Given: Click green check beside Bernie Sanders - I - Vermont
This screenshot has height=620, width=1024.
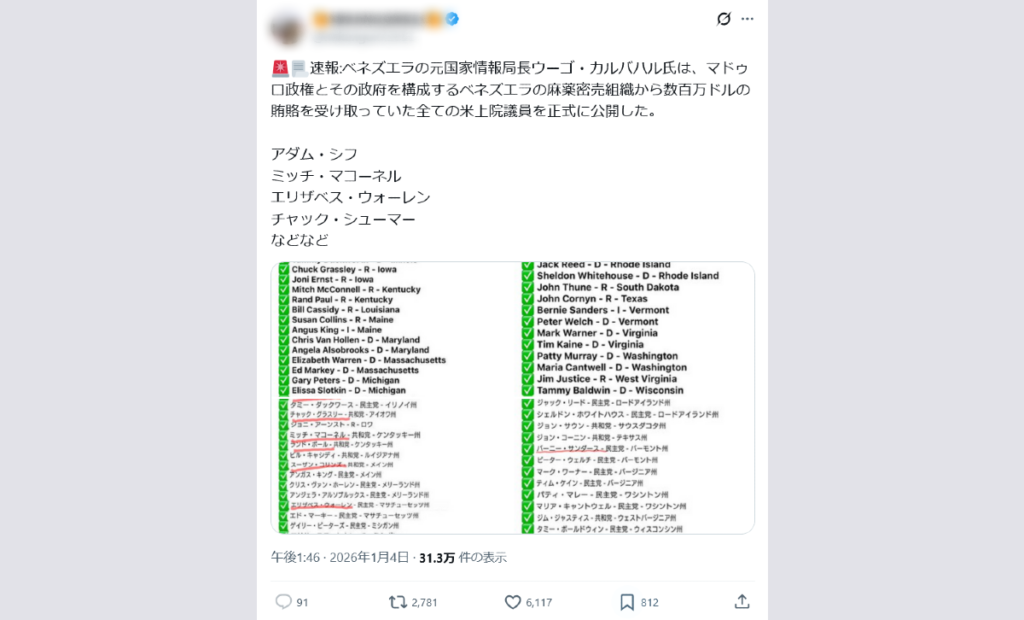Looking at the screenshot, I should (x=528, y=310).
